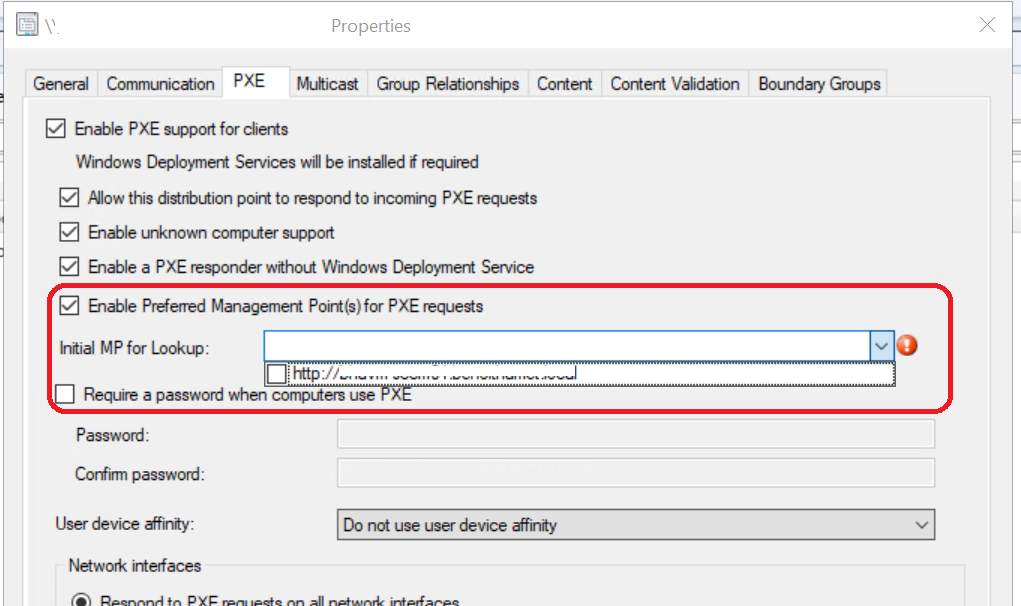This screenshot has width=1021, height=606.
Task: Check the http management point list entry
Action: coord(277,374)
